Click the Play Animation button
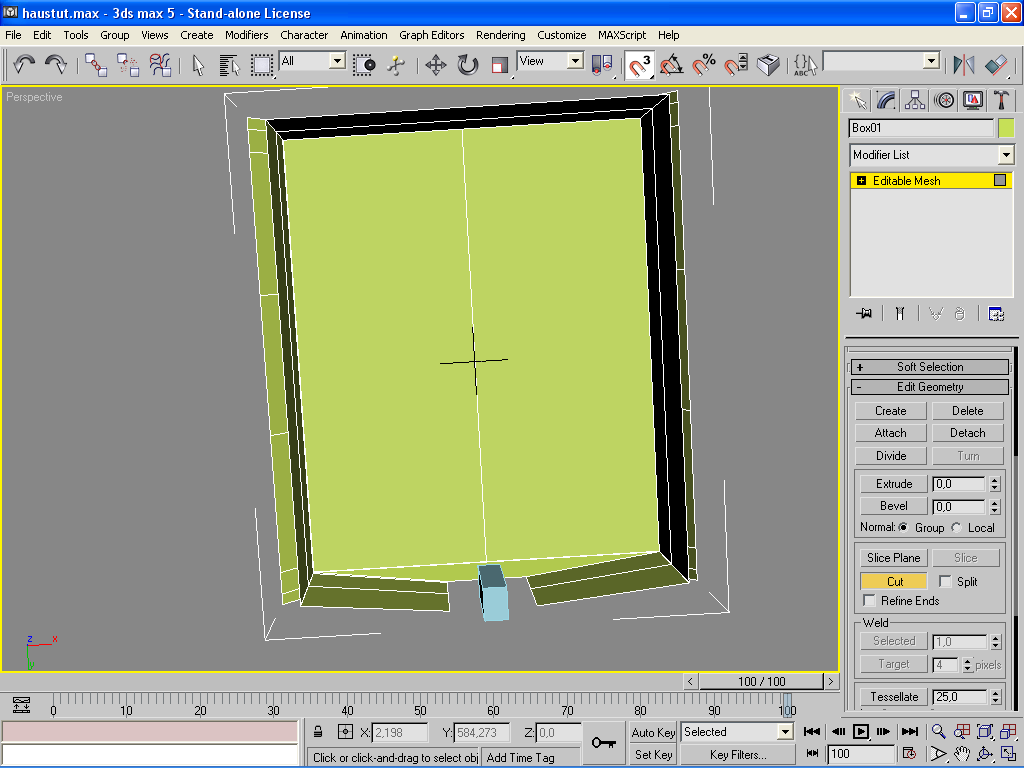Viewport: 1024px width, 768px height. pos(861,732)
